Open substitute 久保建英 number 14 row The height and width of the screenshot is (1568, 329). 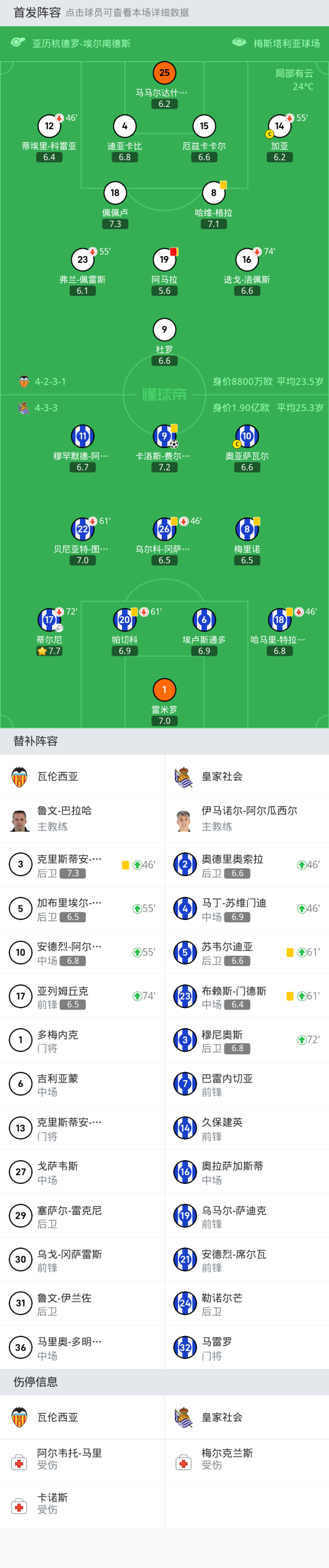pos(246,1127)
